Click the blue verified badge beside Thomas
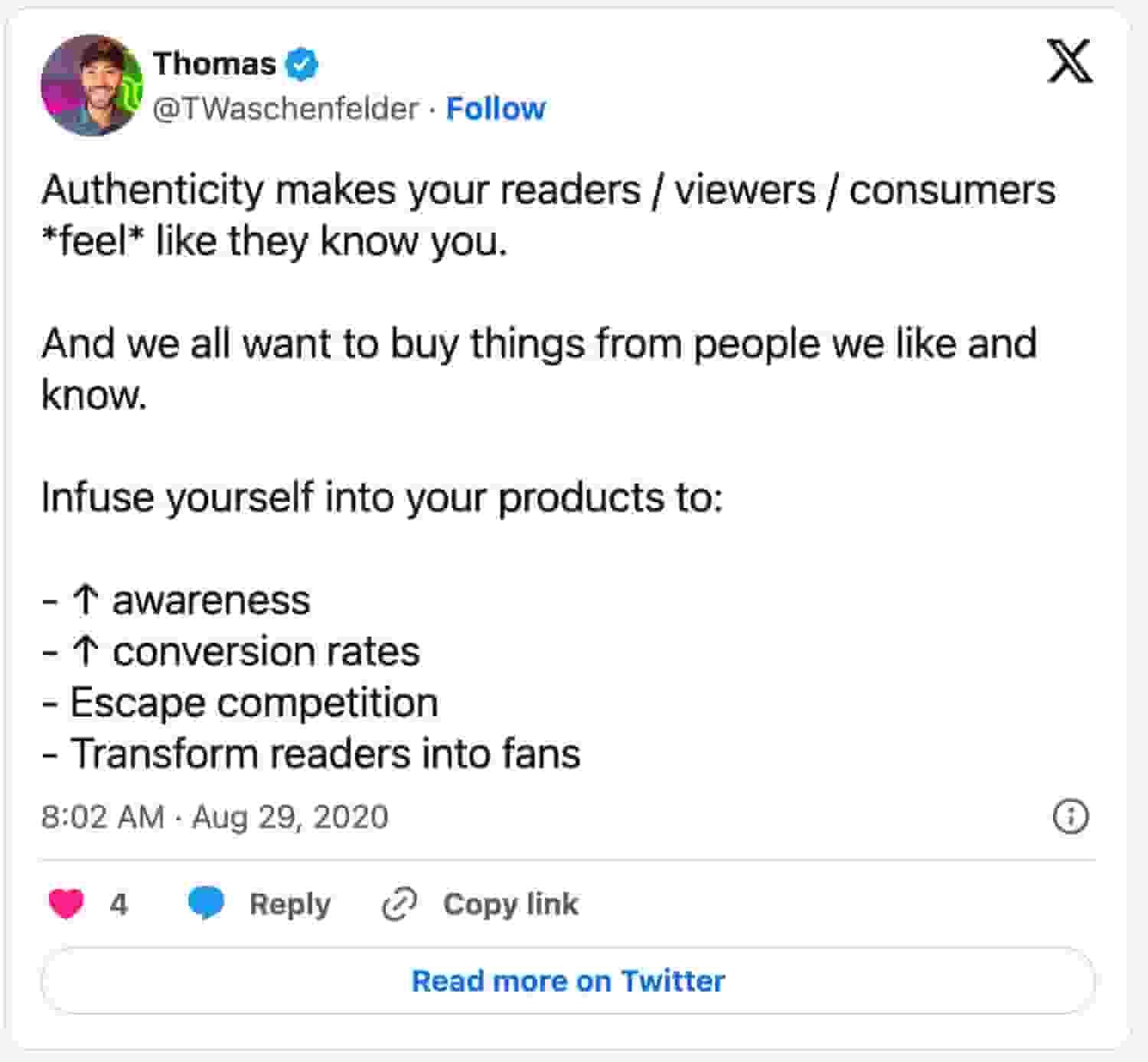 302,65
